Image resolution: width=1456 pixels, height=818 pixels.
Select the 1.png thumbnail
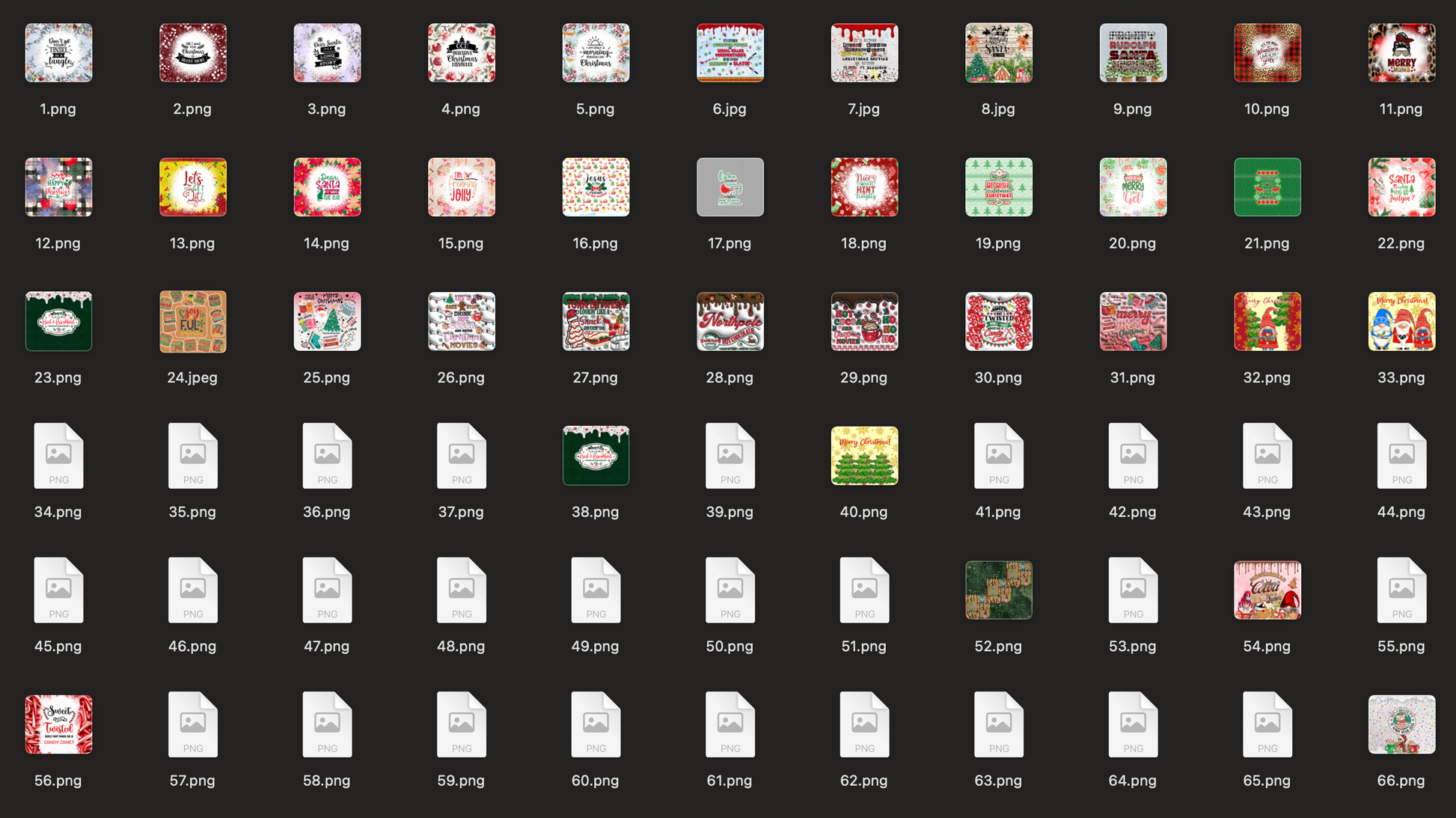(x=58, y=52)
